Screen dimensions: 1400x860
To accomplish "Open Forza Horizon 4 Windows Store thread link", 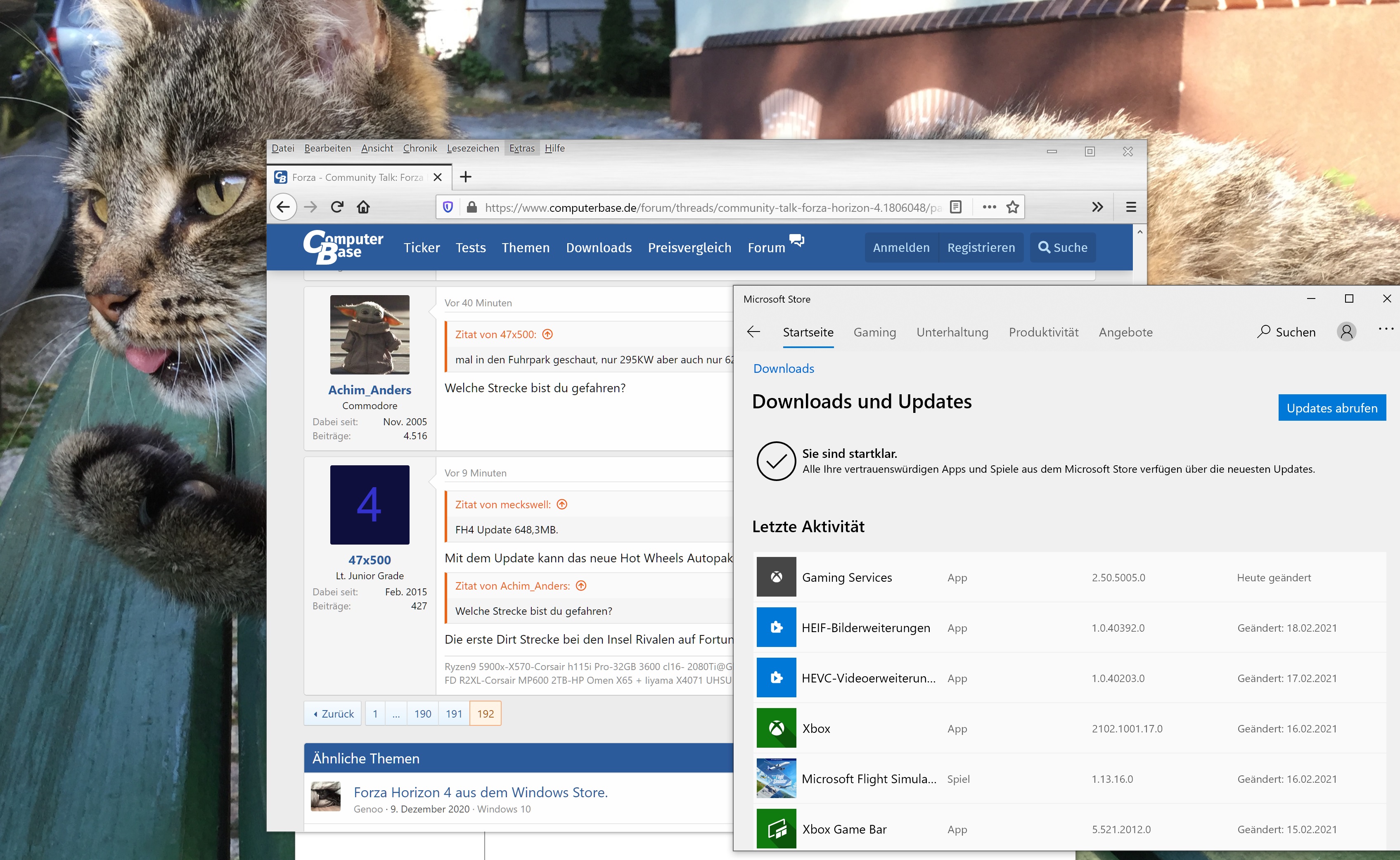I will tap(481, 792).
